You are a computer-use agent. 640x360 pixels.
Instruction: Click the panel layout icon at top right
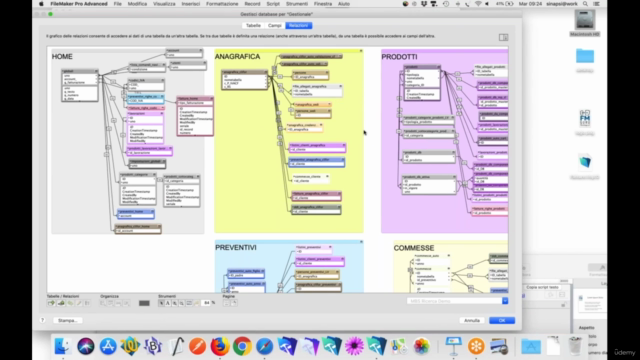pyautogui.click(x=503, y=38)
